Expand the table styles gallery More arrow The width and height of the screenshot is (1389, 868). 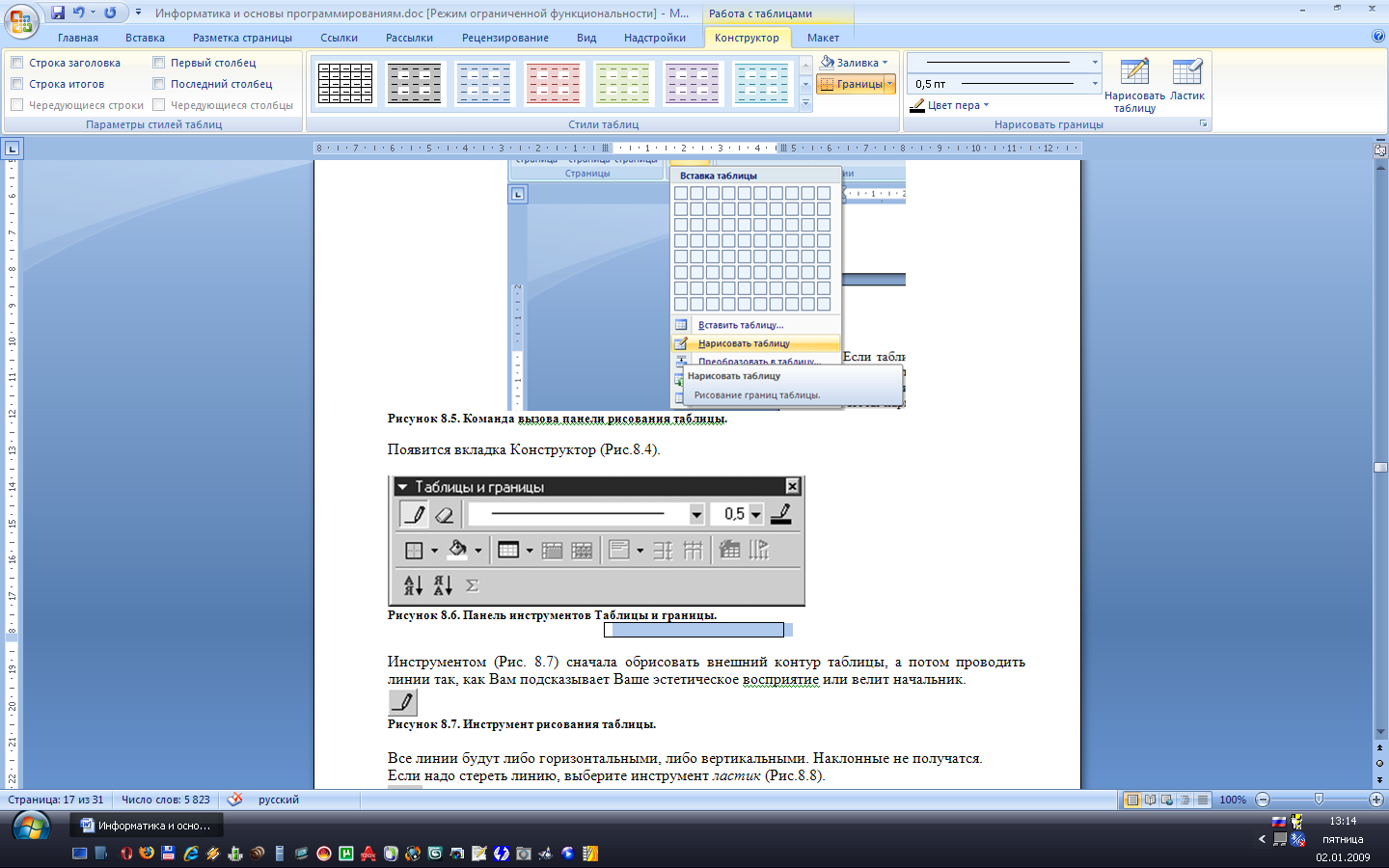click(x=806, y=103)
